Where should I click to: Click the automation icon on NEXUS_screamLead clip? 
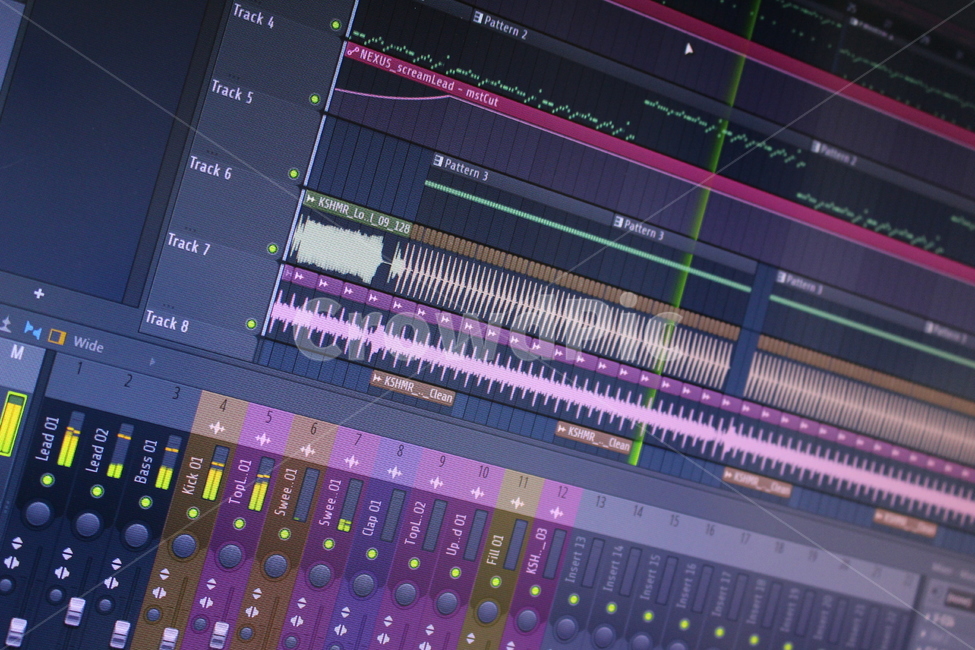tap(353, 51)
